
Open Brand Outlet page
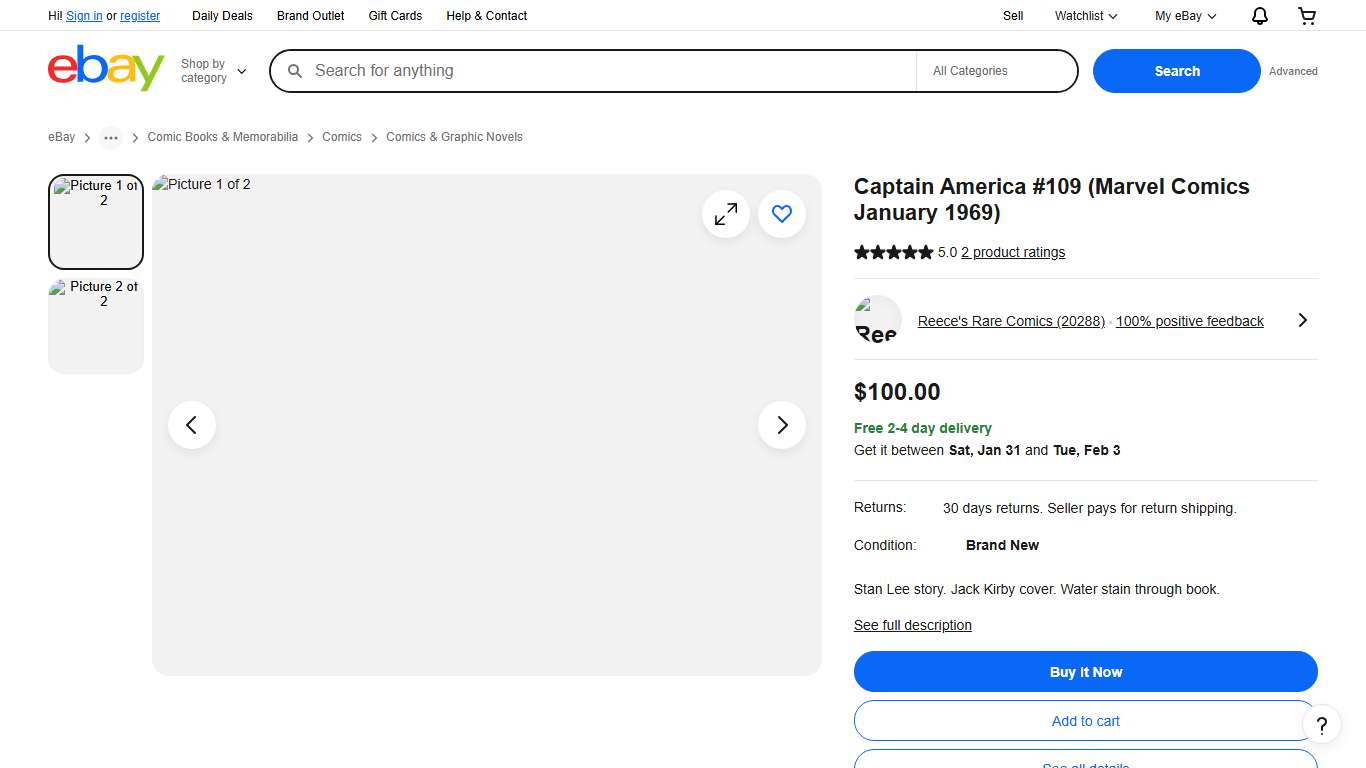(x=310, y=16)
